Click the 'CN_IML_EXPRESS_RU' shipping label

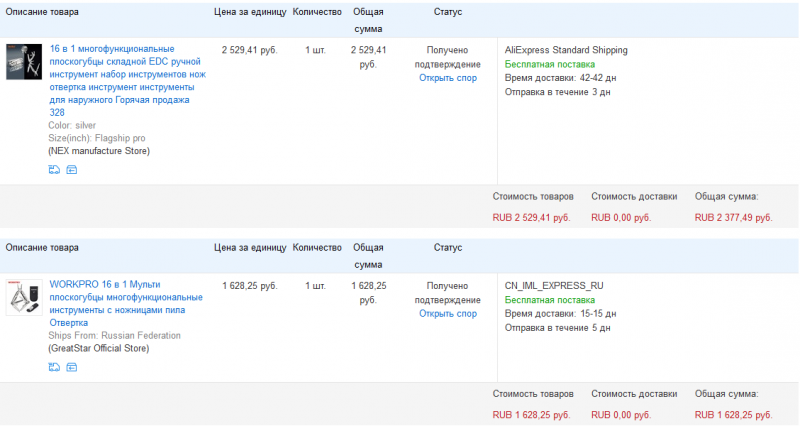pyautogui.click(x=554, y=286)
